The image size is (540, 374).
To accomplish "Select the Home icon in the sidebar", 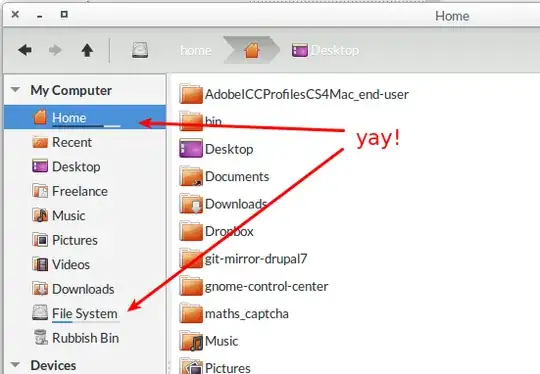I will (40, 117).
